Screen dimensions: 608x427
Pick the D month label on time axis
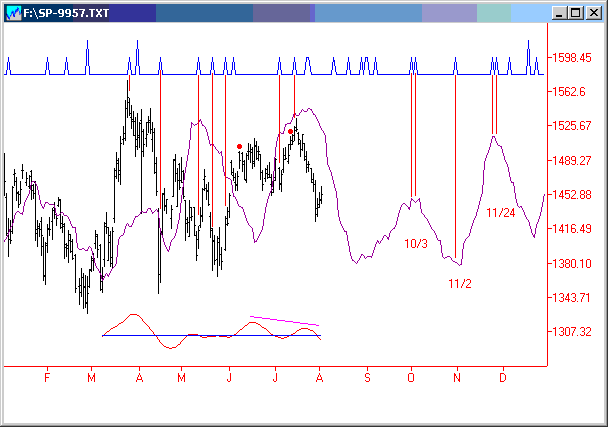point(502,378)
